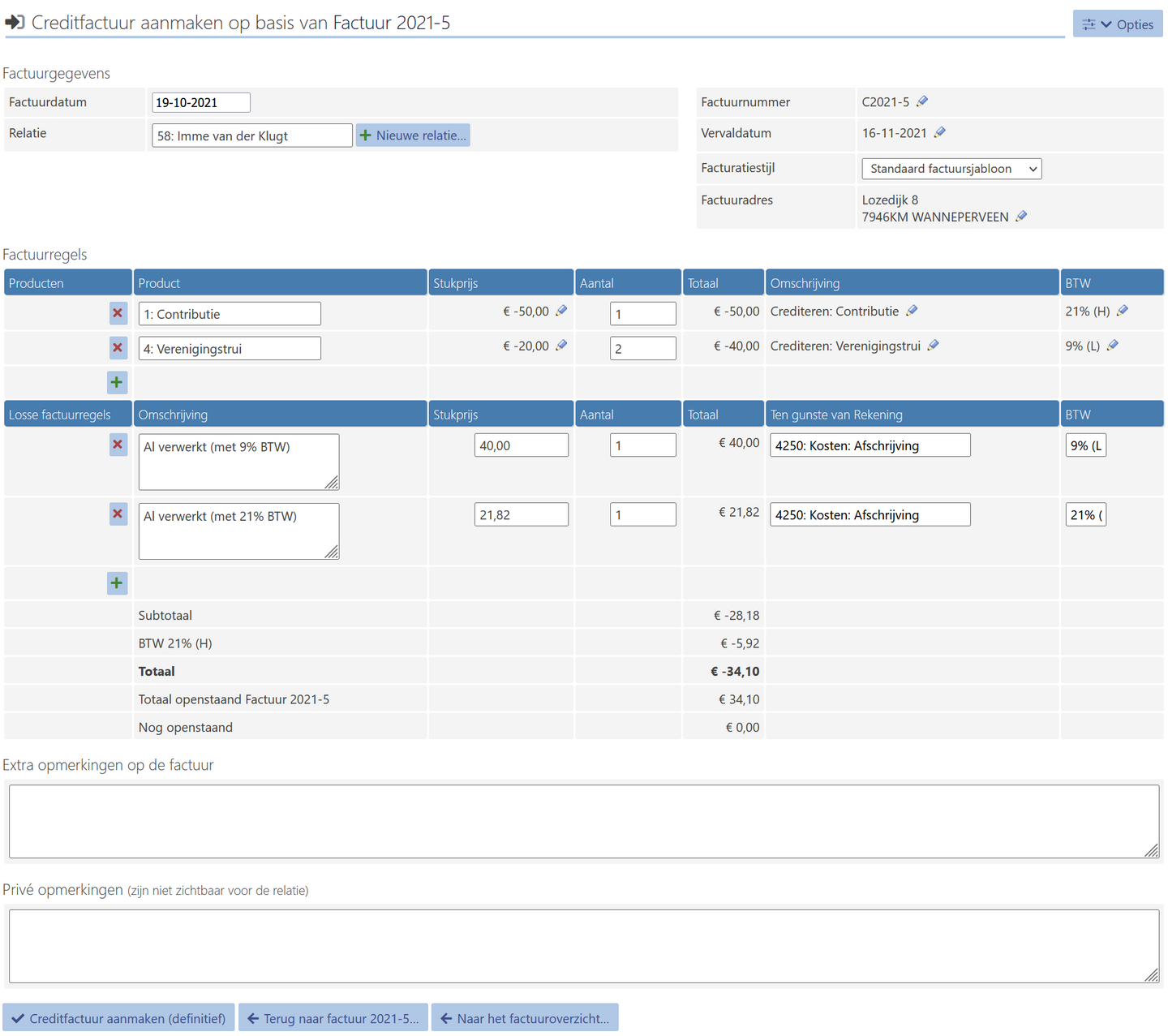Click the unit price field 40,00
Image resolution: width=1168 pixels, height=1036 pixels.
522,445
